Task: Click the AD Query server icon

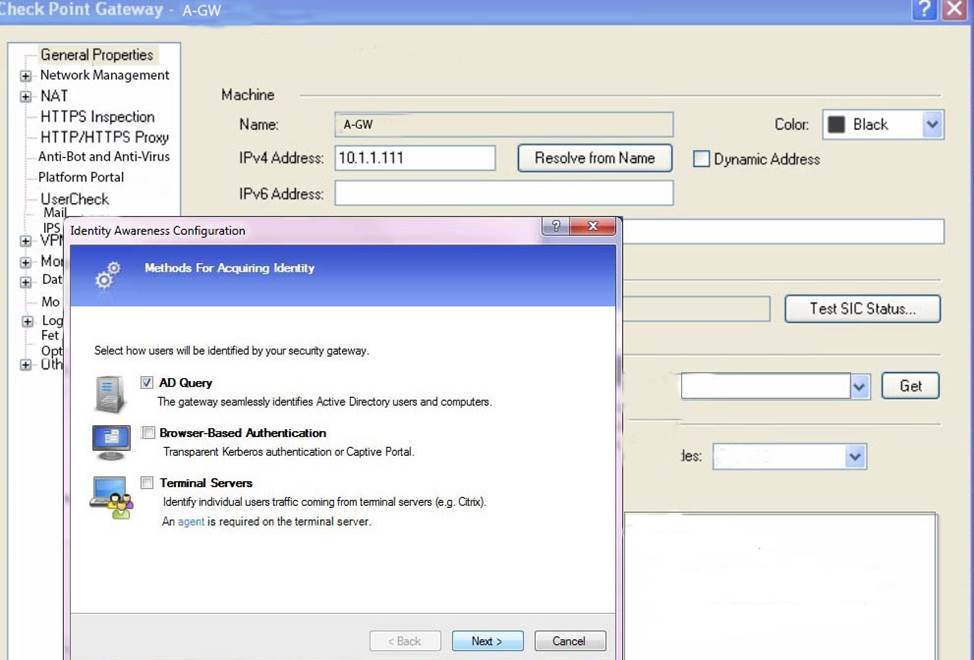Action: [110, 393]
